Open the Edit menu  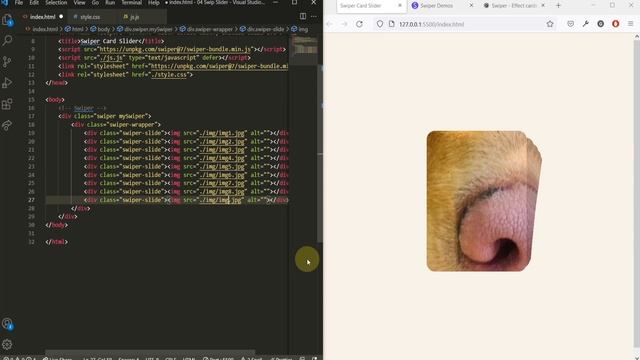34,2
